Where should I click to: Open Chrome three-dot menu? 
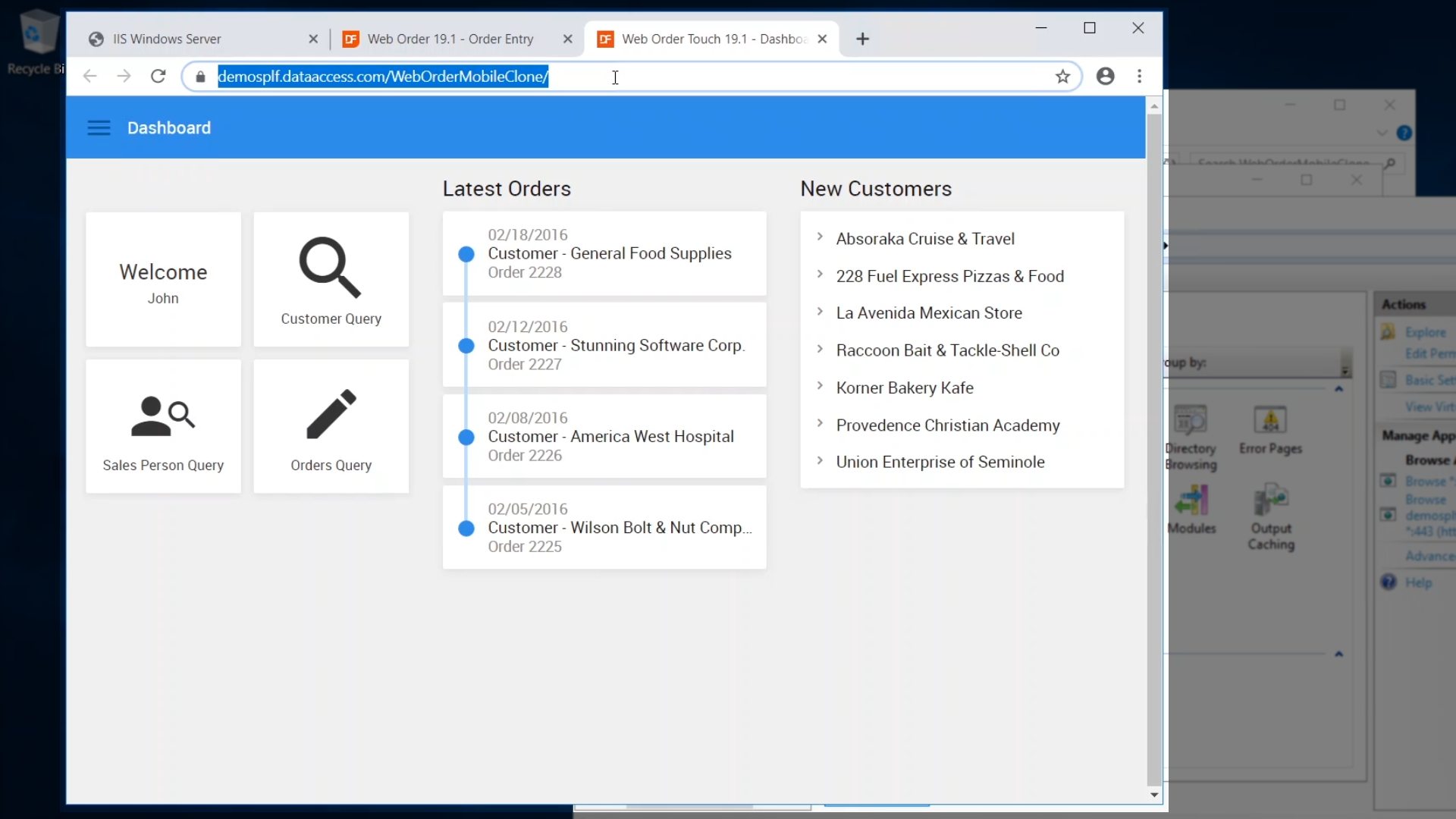click(1139, 77)
